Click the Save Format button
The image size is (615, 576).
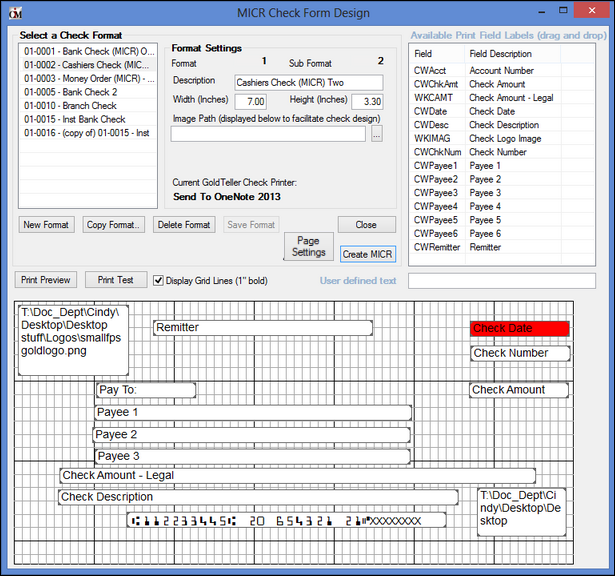coord(251,225)
